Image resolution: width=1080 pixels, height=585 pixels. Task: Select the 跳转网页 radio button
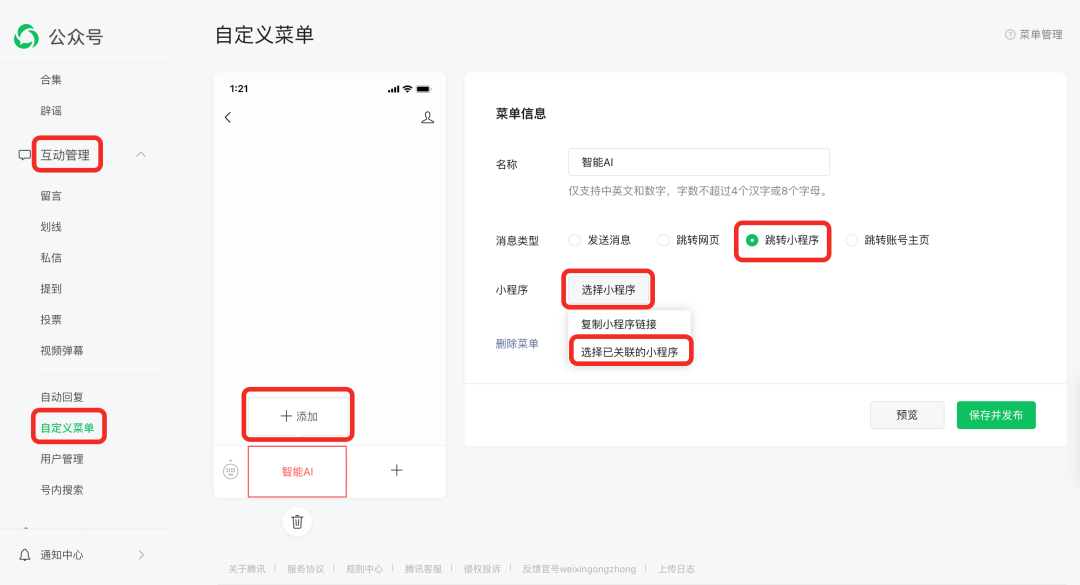[663, 240]
